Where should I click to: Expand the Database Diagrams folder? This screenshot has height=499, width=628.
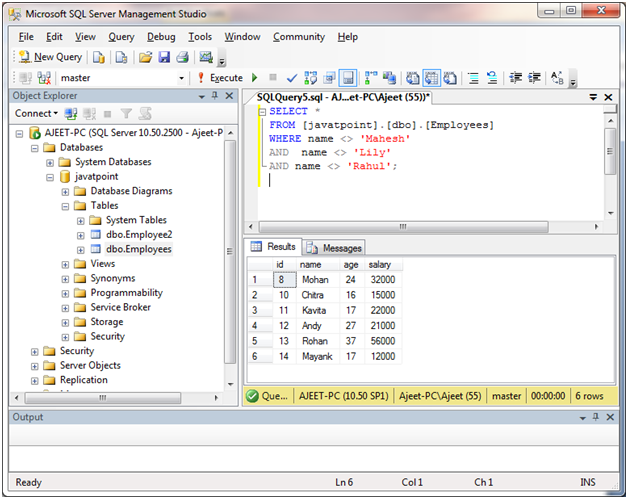click(65, 192)
